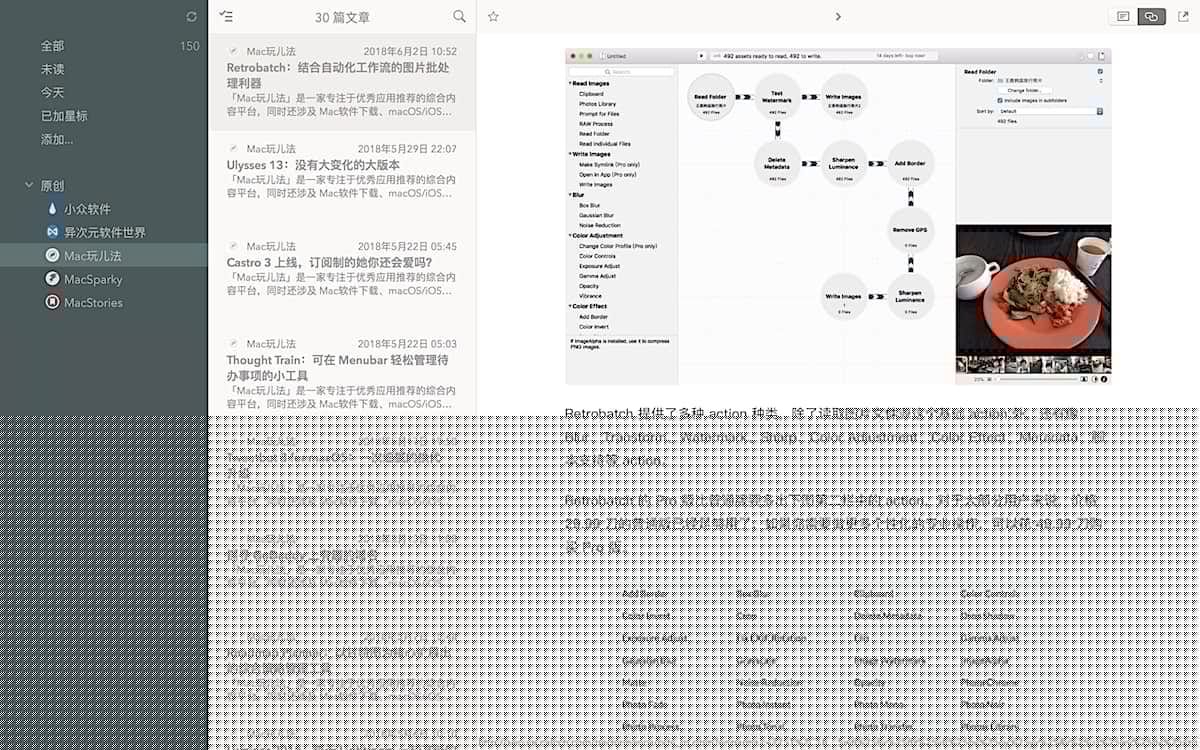Image resolution: width=1200 pixels, height=750 pixels.
Task: Click read-status icon on Retrobatch entry
Action: coord(233,50)
